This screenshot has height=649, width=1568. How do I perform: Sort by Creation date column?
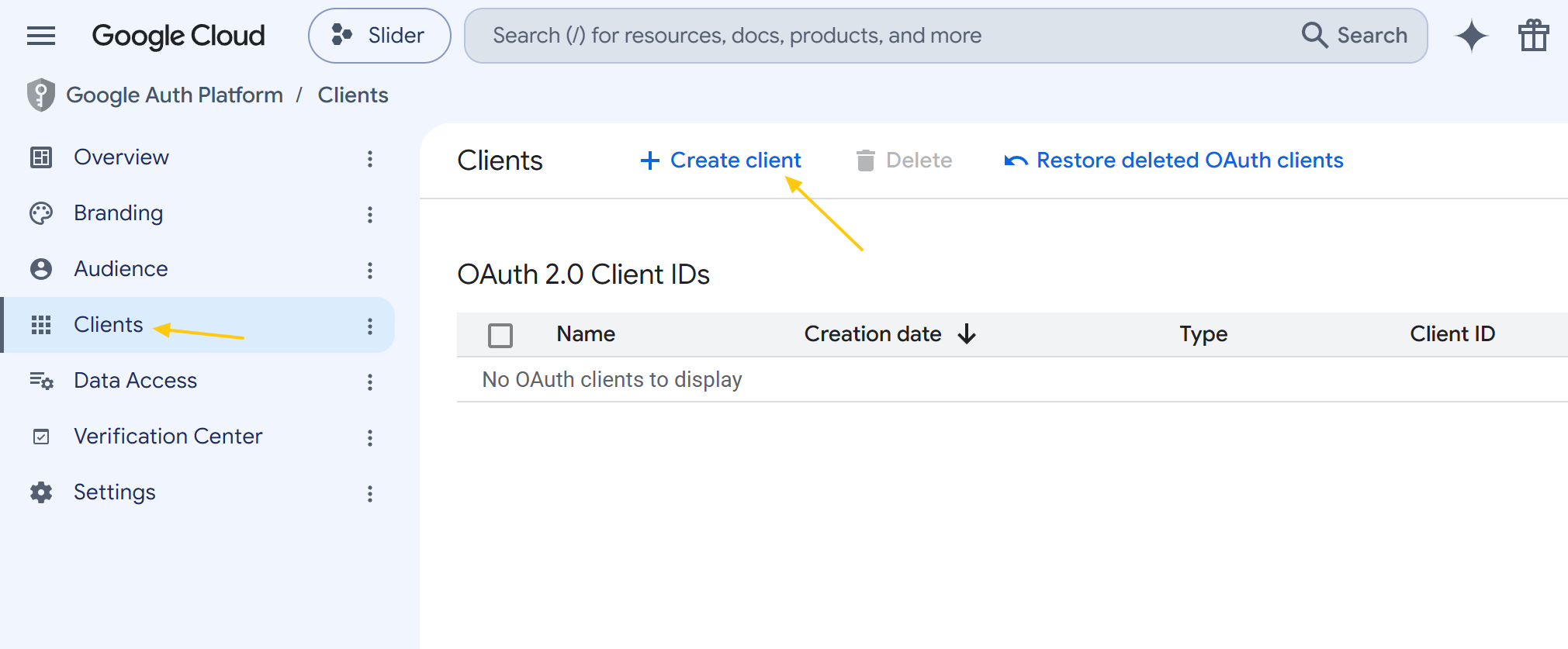[x=873, y=334]
